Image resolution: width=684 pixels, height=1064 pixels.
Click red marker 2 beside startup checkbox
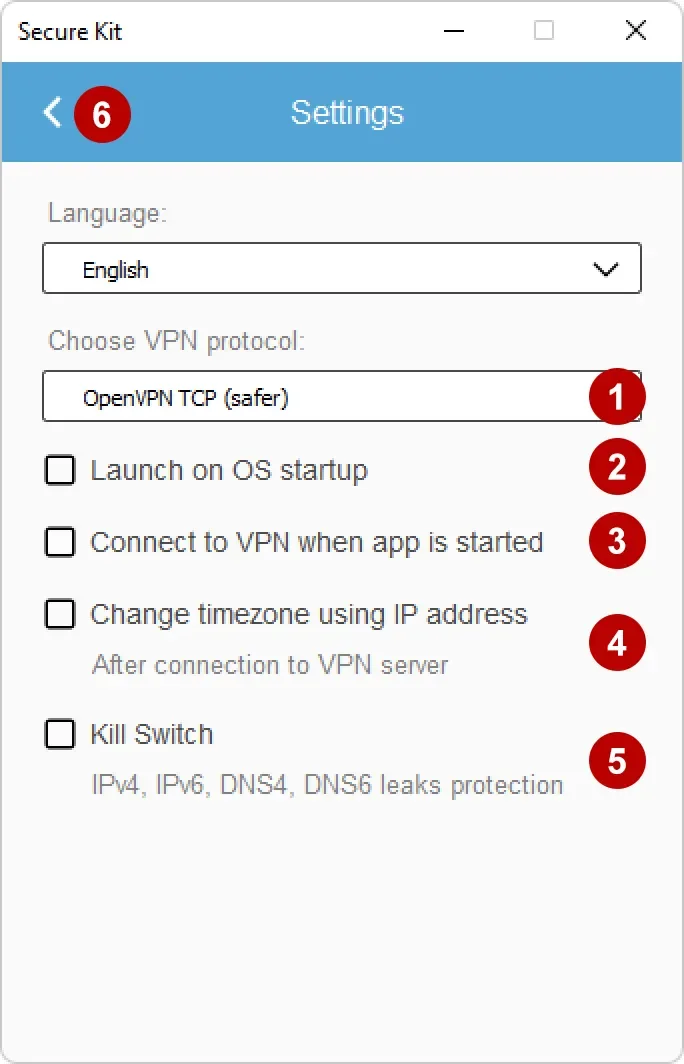click(x=617, y=466)
